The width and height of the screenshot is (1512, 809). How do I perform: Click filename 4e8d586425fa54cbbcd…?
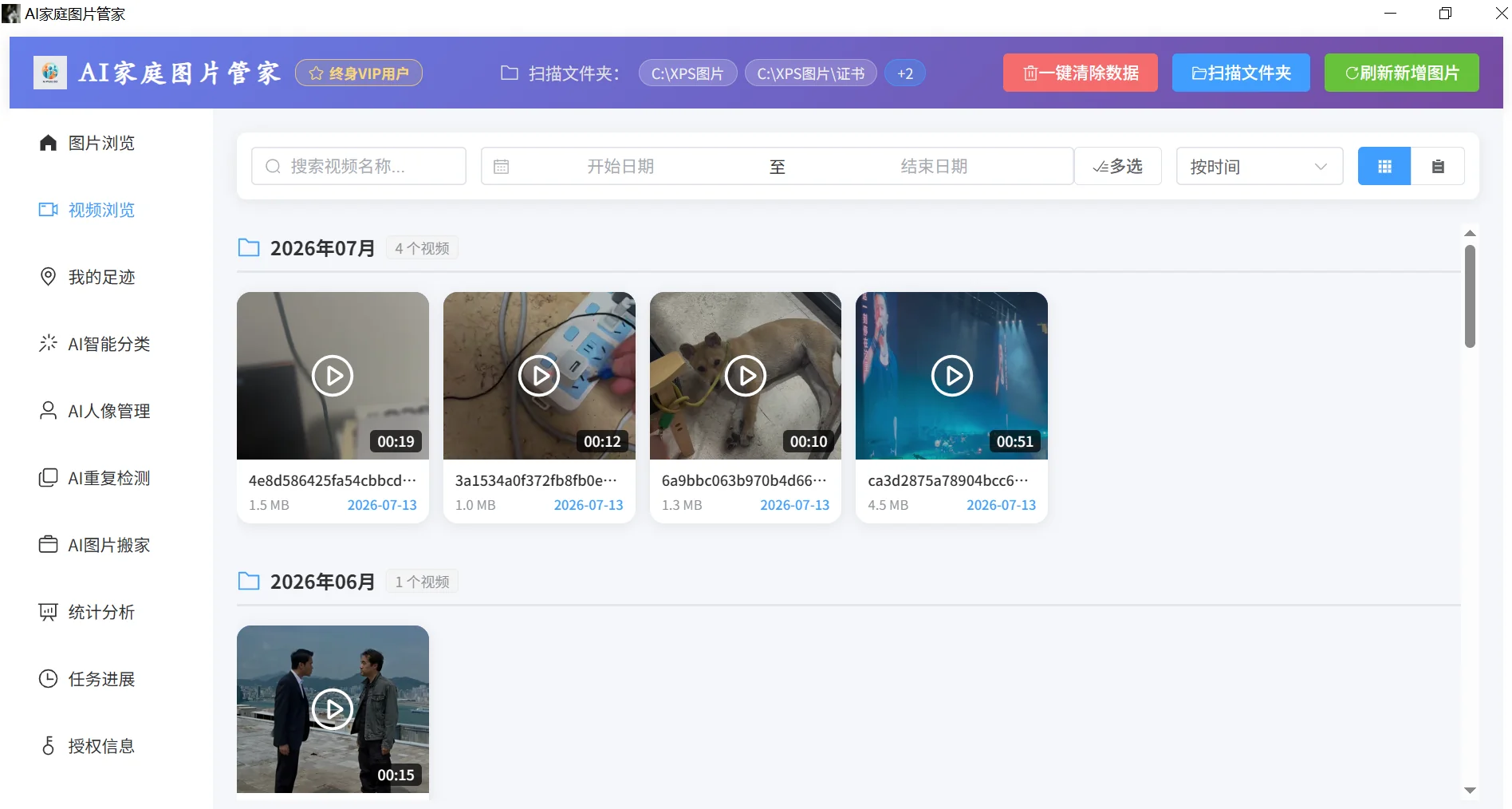[x=333, y=480]
